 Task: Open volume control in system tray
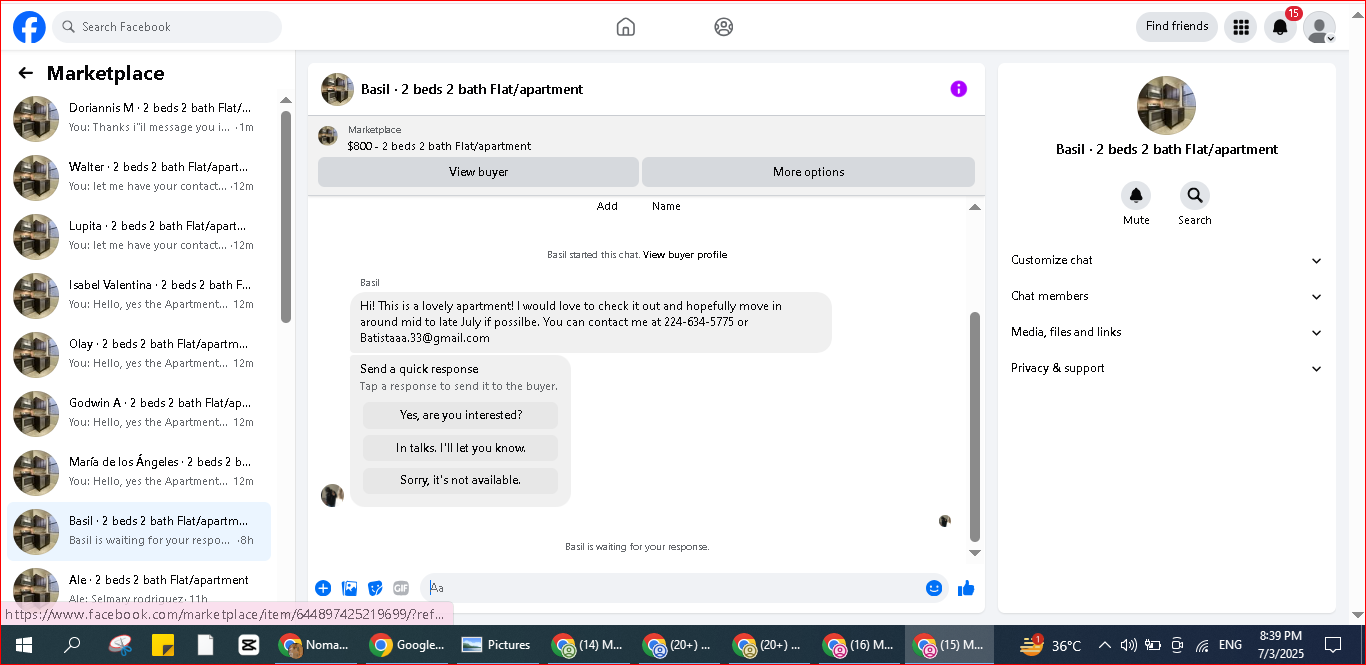(1129, 645)
